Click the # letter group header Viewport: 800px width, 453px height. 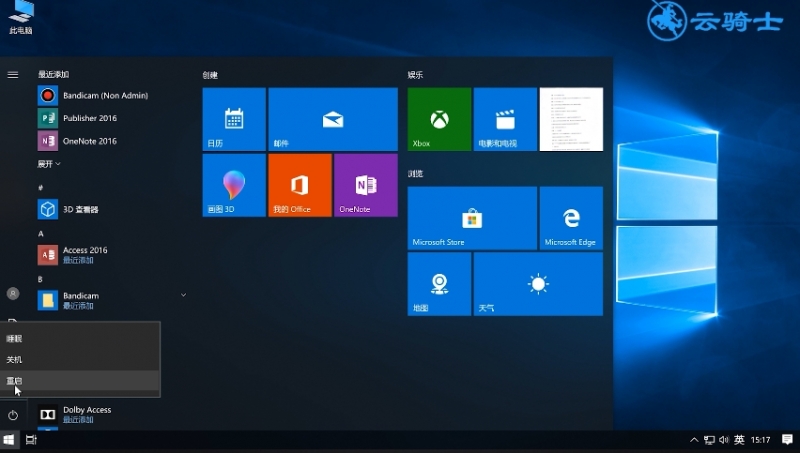40,188
